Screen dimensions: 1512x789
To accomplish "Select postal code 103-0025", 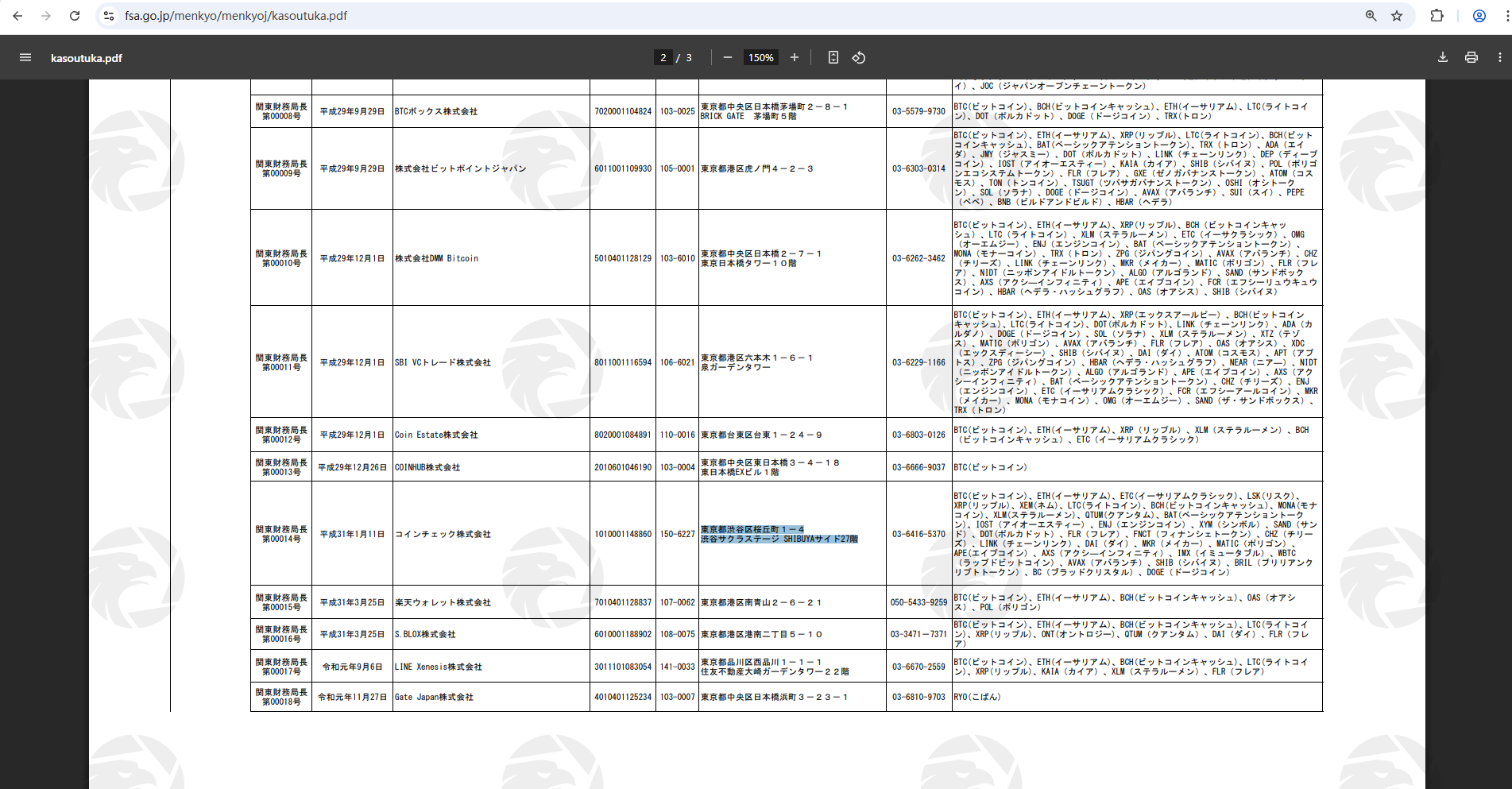I will [x=677, y=111].
